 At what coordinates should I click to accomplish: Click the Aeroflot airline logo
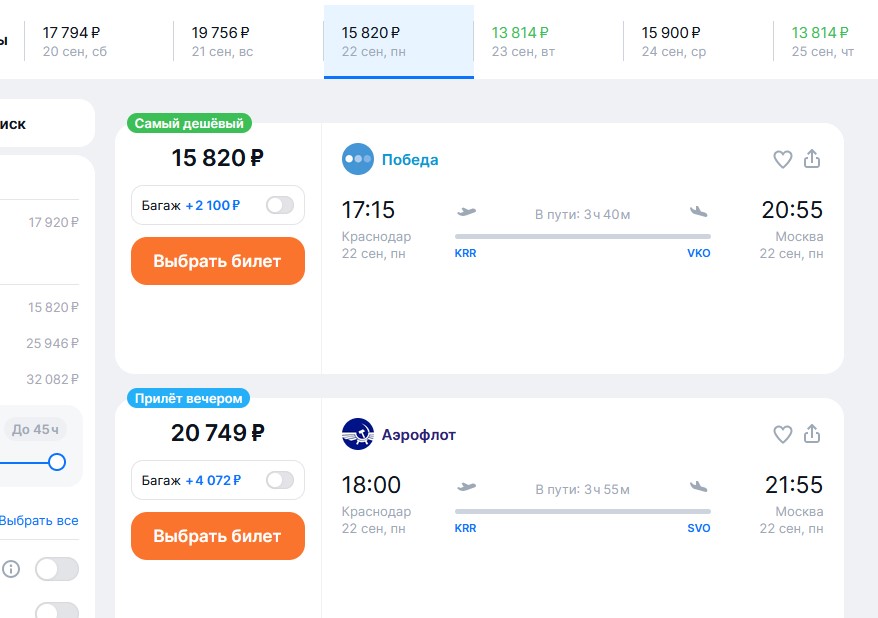point(358,434)
